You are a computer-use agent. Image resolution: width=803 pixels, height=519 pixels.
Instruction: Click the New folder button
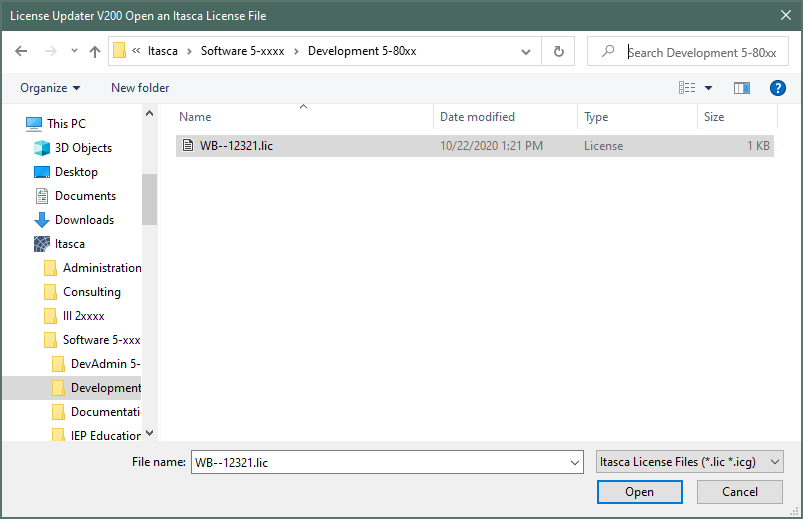coord(140,88)
